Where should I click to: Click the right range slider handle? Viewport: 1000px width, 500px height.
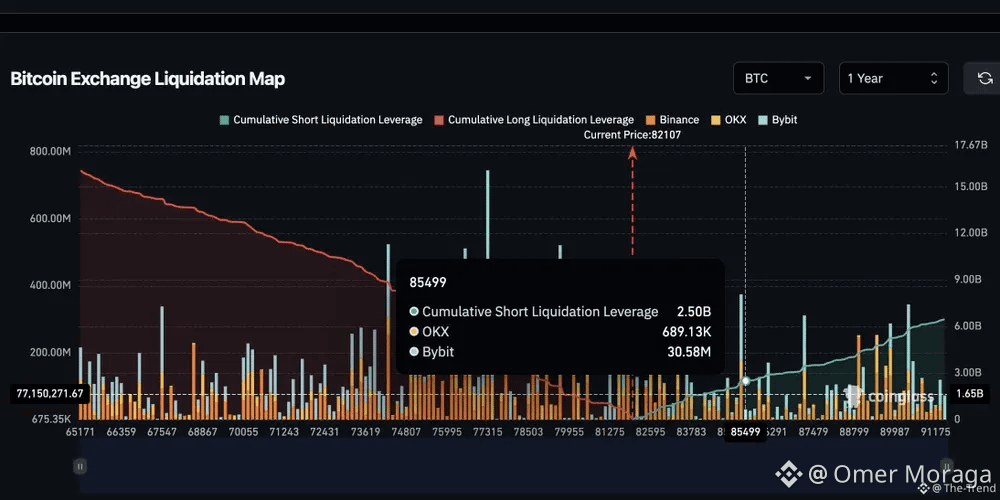point(946,466)
